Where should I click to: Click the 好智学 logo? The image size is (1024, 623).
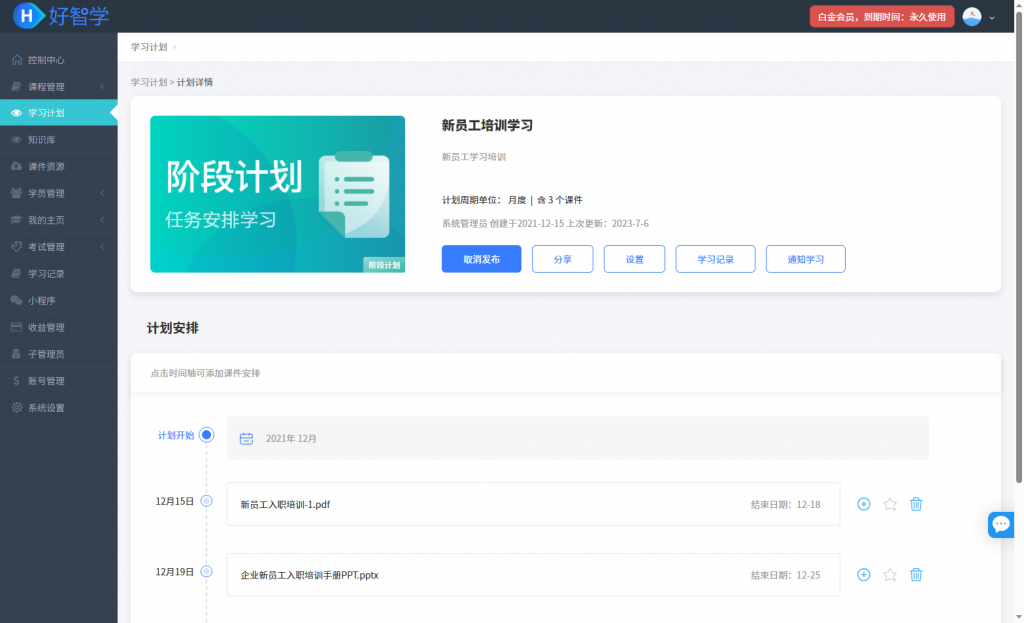click(62, 16)
